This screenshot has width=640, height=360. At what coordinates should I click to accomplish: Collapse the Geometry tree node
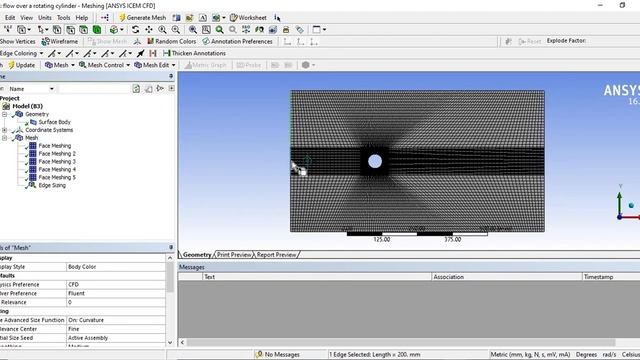[4, 114]
